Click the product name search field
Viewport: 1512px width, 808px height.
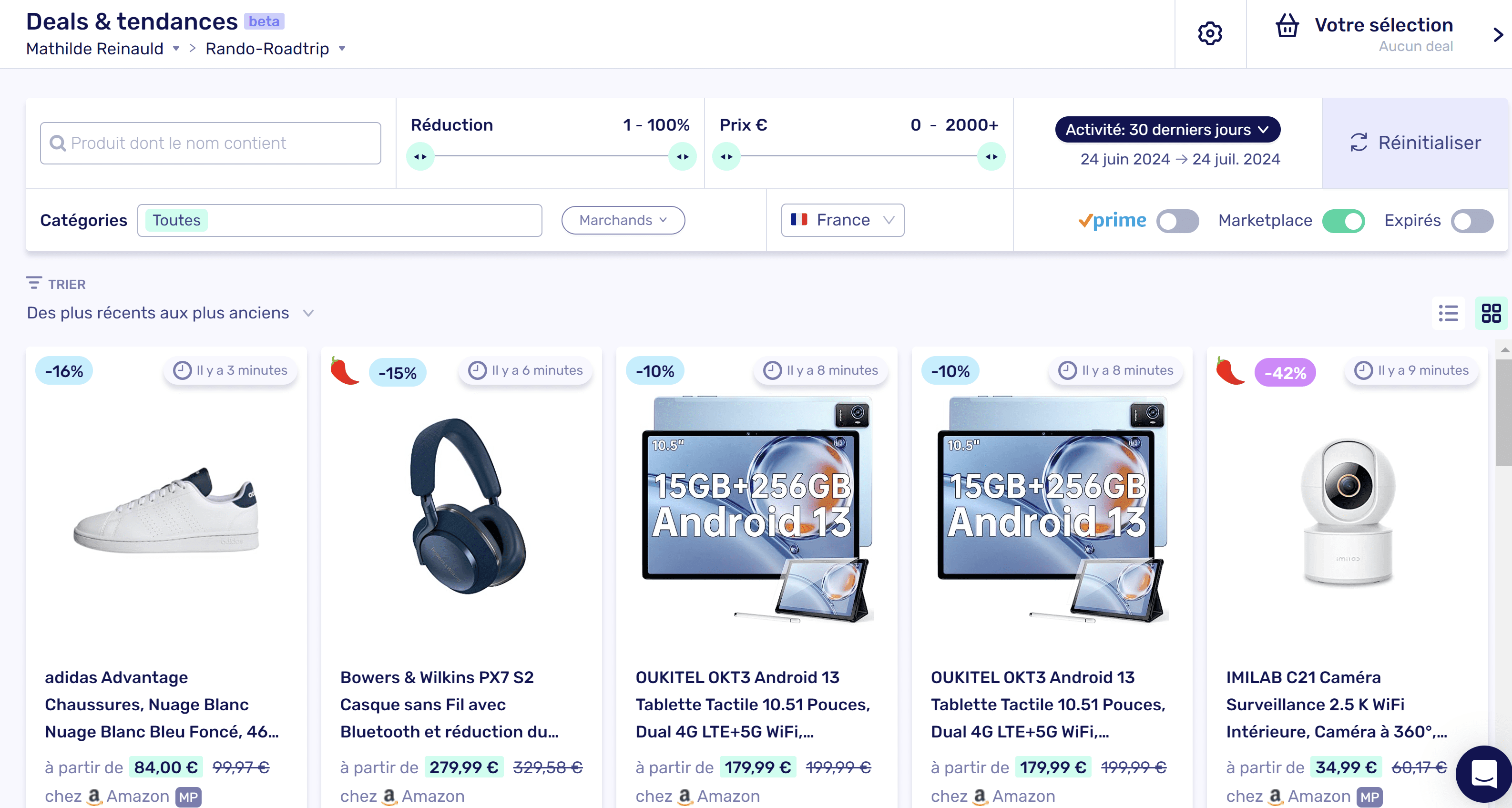(210, 143)
